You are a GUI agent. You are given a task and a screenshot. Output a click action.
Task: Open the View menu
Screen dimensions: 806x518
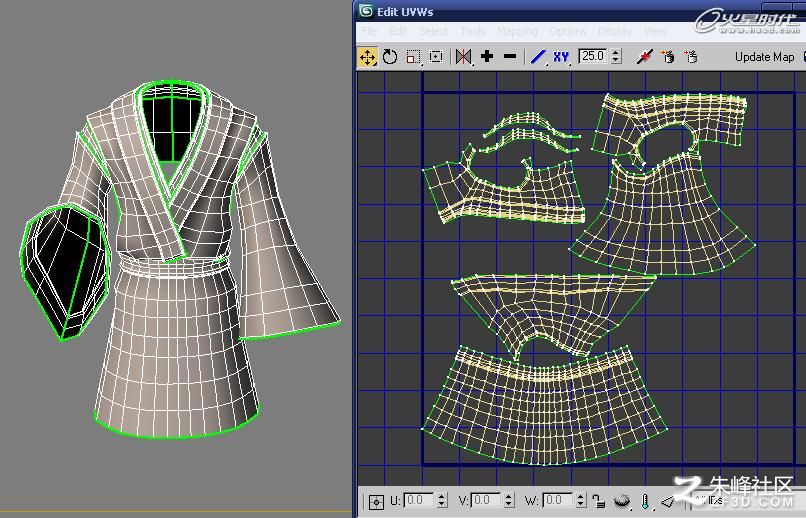[x=655, y=31]
